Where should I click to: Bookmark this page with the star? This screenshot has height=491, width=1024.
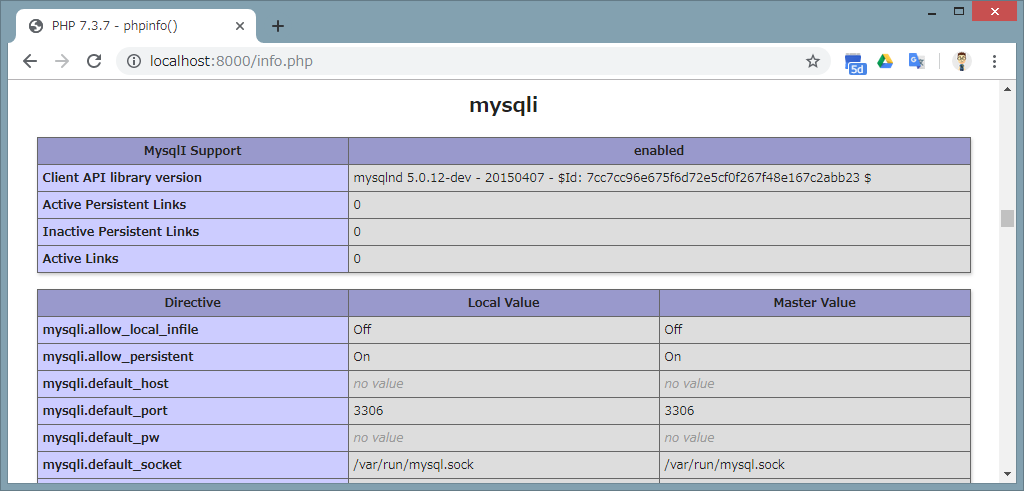click(813, 61)
